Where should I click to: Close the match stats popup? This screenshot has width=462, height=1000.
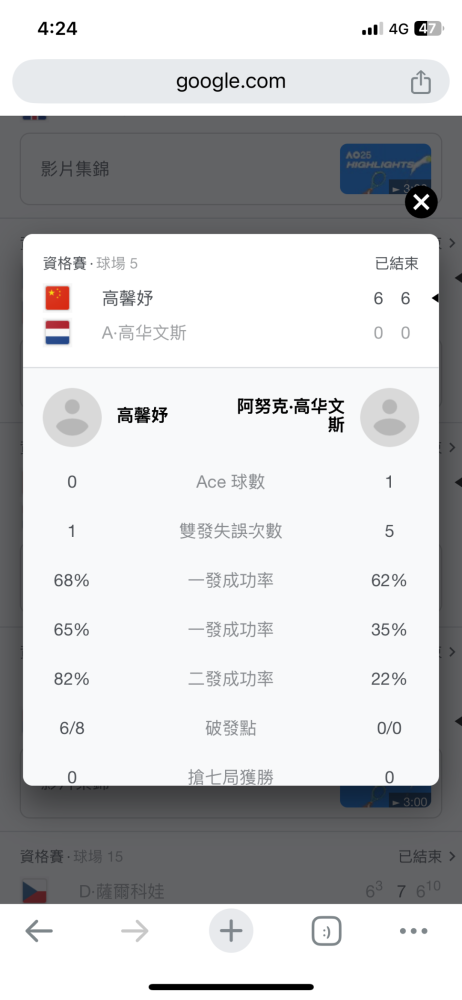421,203
